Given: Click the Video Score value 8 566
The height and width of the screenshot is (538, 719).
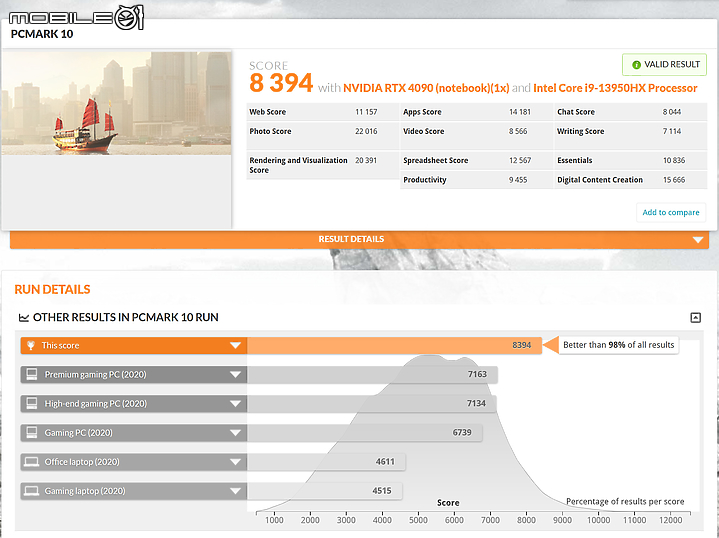Looking at the screenshot, I should pyautogui.click(x=518, y=131).
